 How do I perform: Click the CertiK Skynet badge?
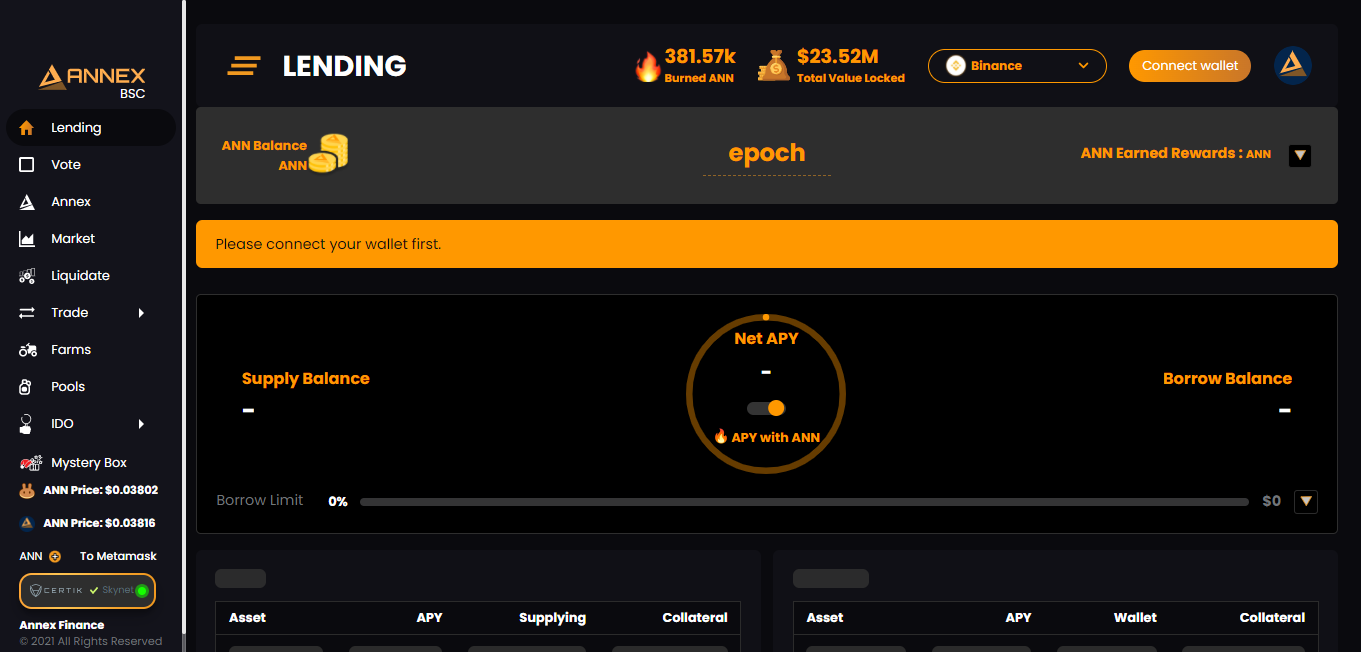(x=87, y=591)
